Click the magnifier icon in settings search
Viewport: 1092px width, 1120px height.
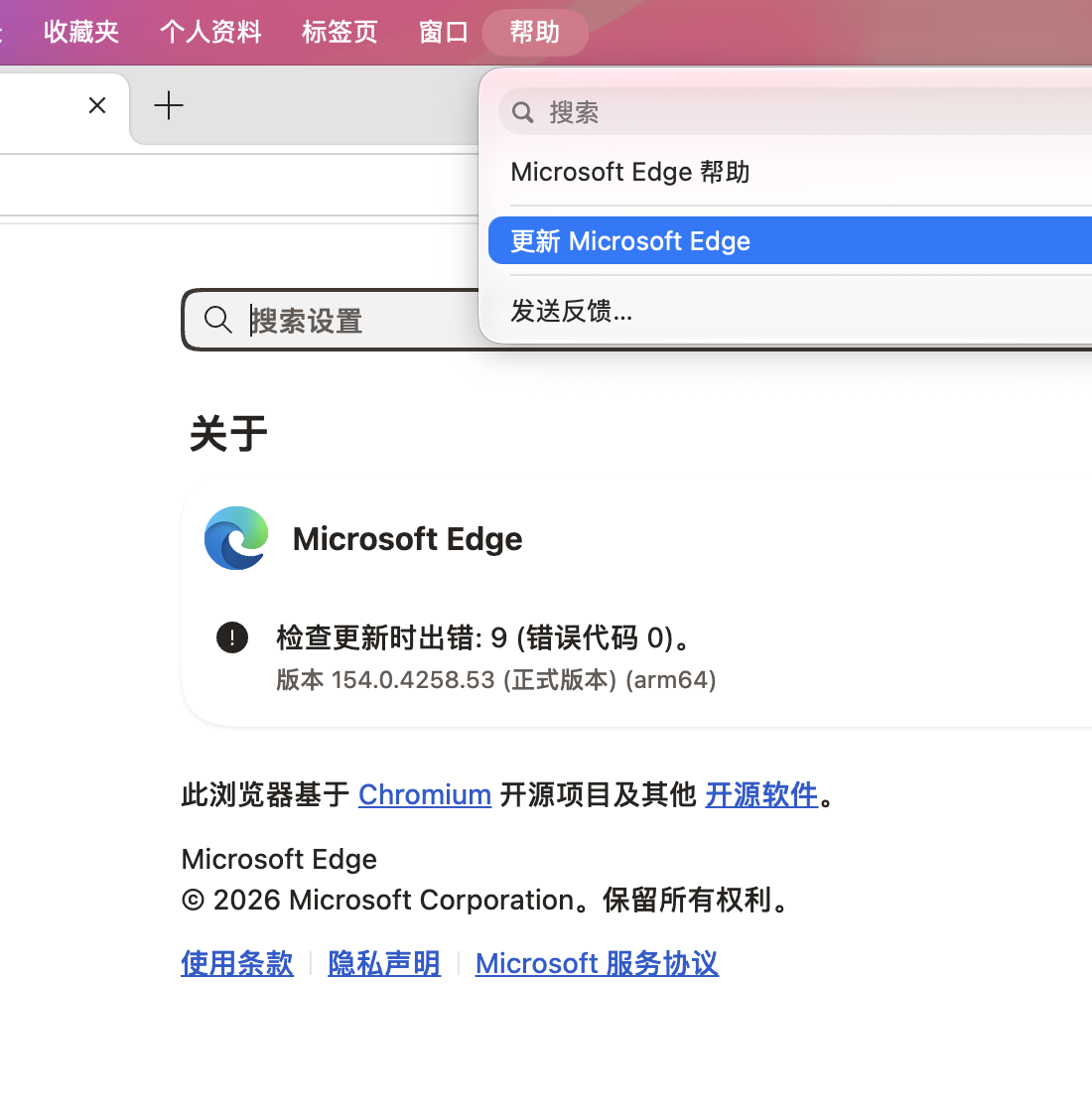tap(217, 320)
